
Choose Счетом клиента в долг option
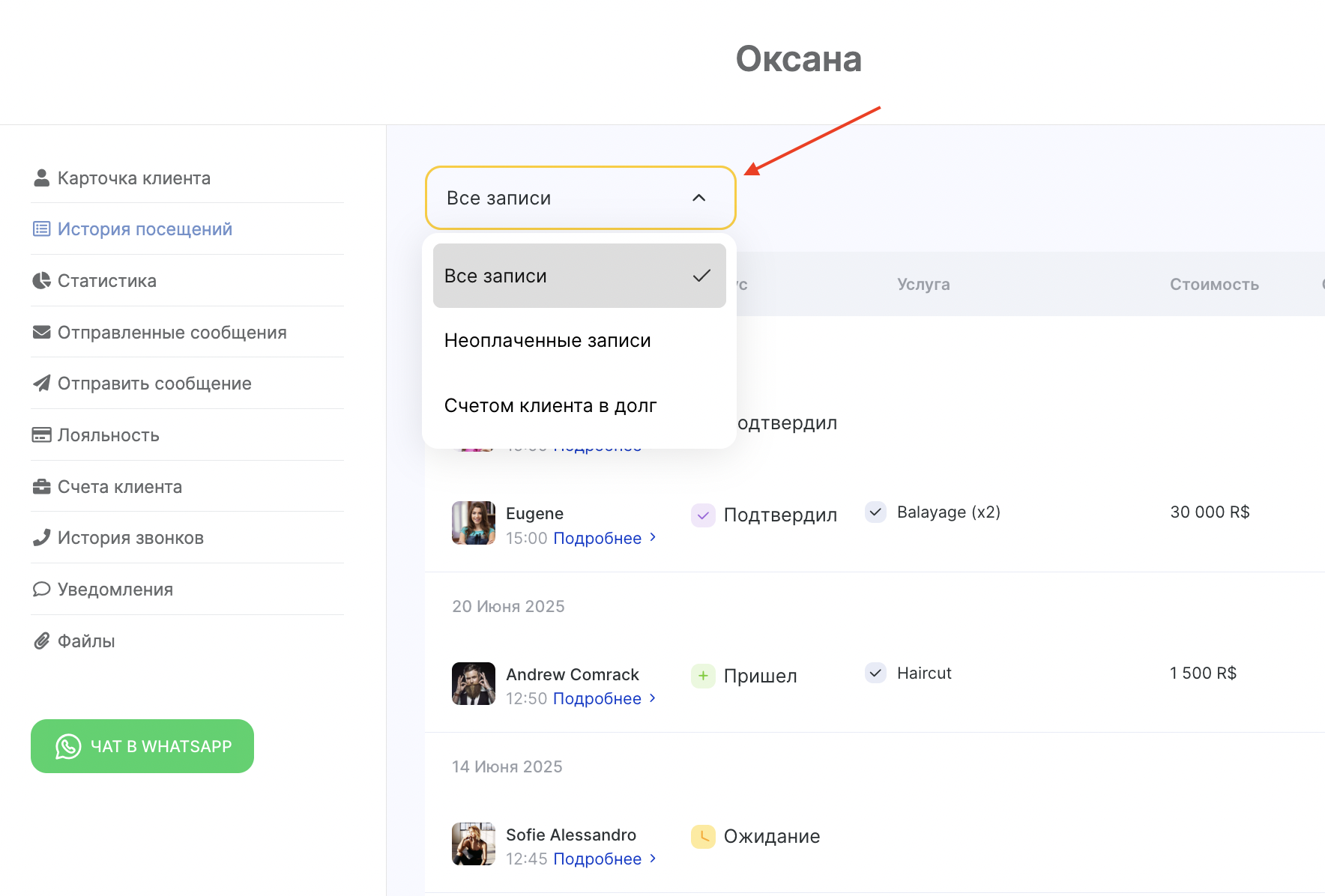(x=550, y=406)
